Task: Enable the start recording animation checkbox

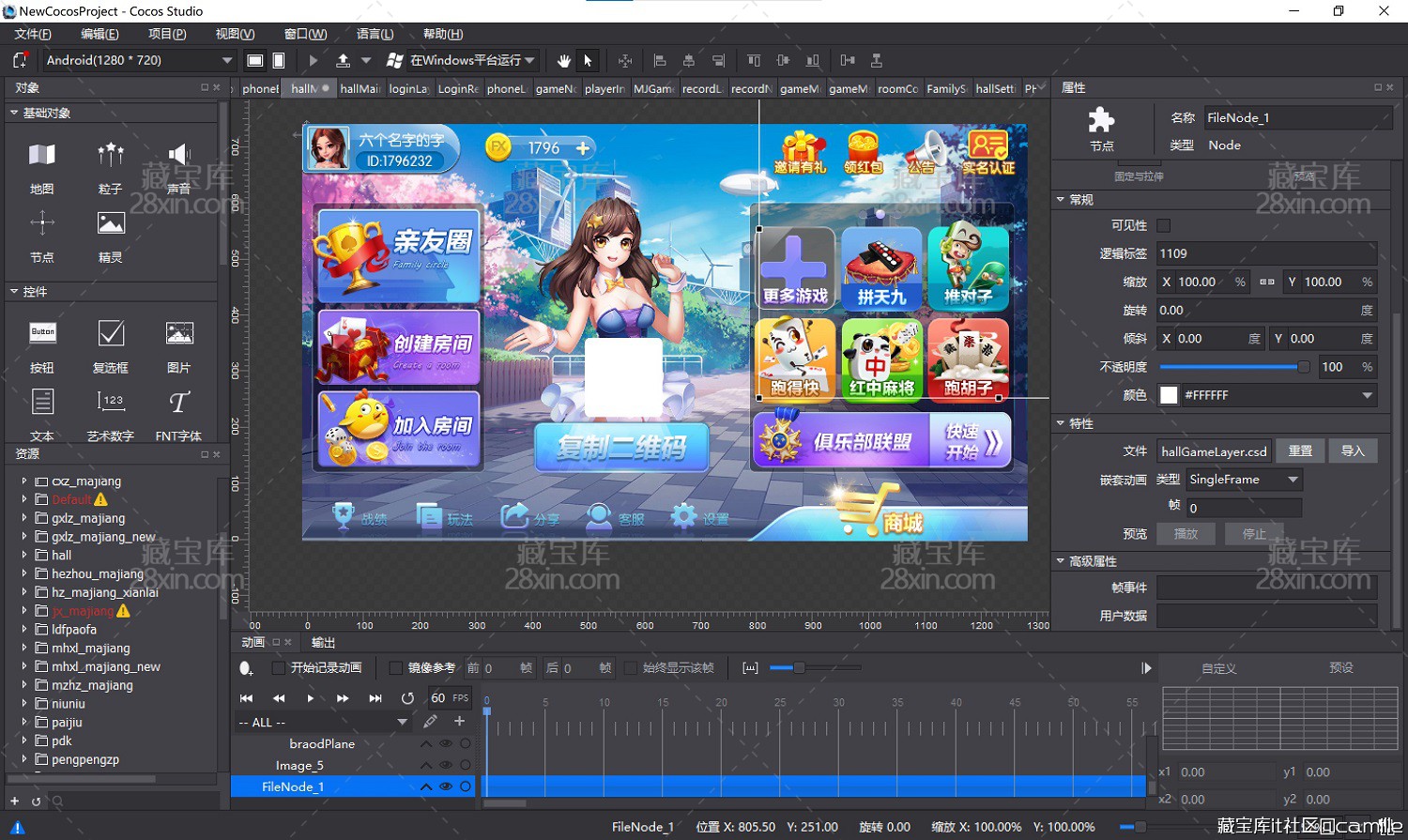Action: click(278, 668)
